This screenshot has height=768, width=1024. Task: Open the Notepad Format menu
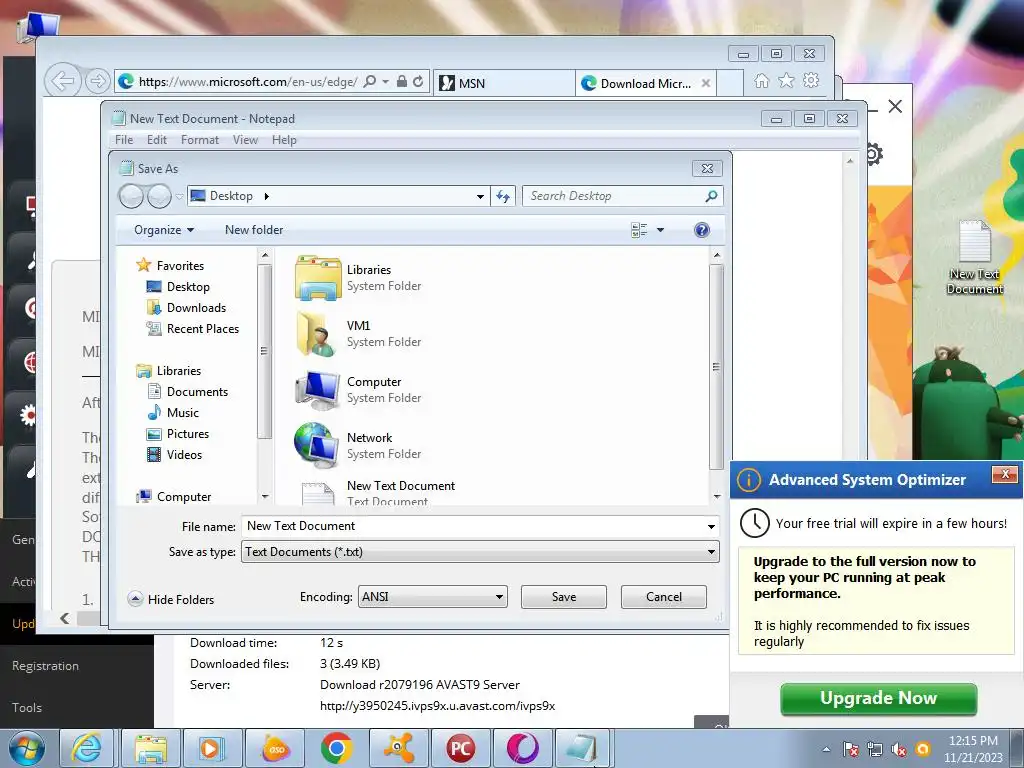200,140
